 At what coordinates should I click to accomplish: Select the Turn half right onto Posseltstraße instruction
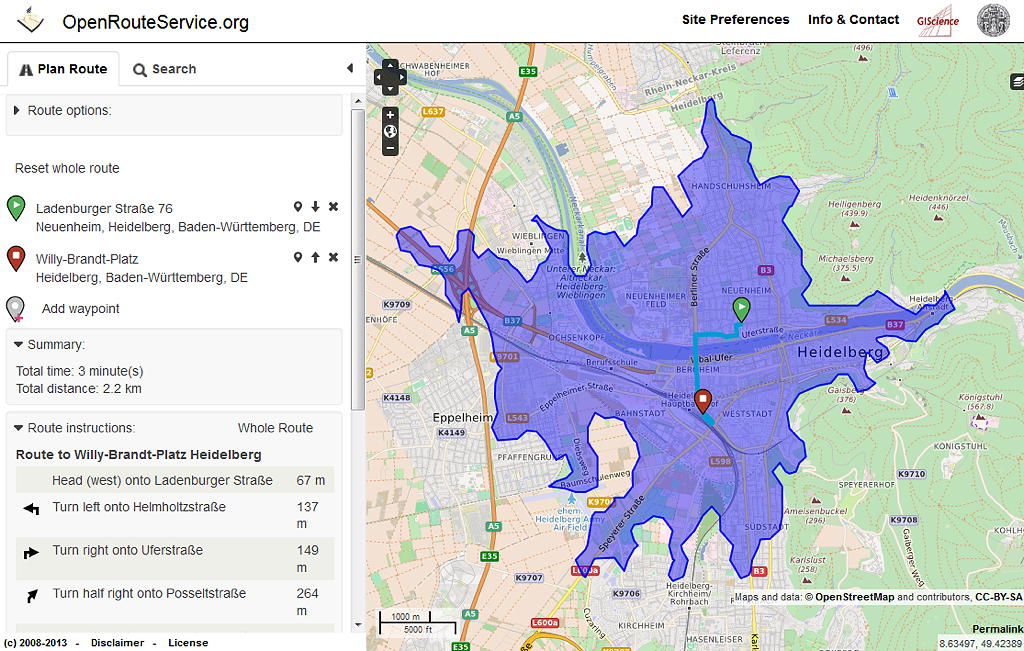click(149, 593)
